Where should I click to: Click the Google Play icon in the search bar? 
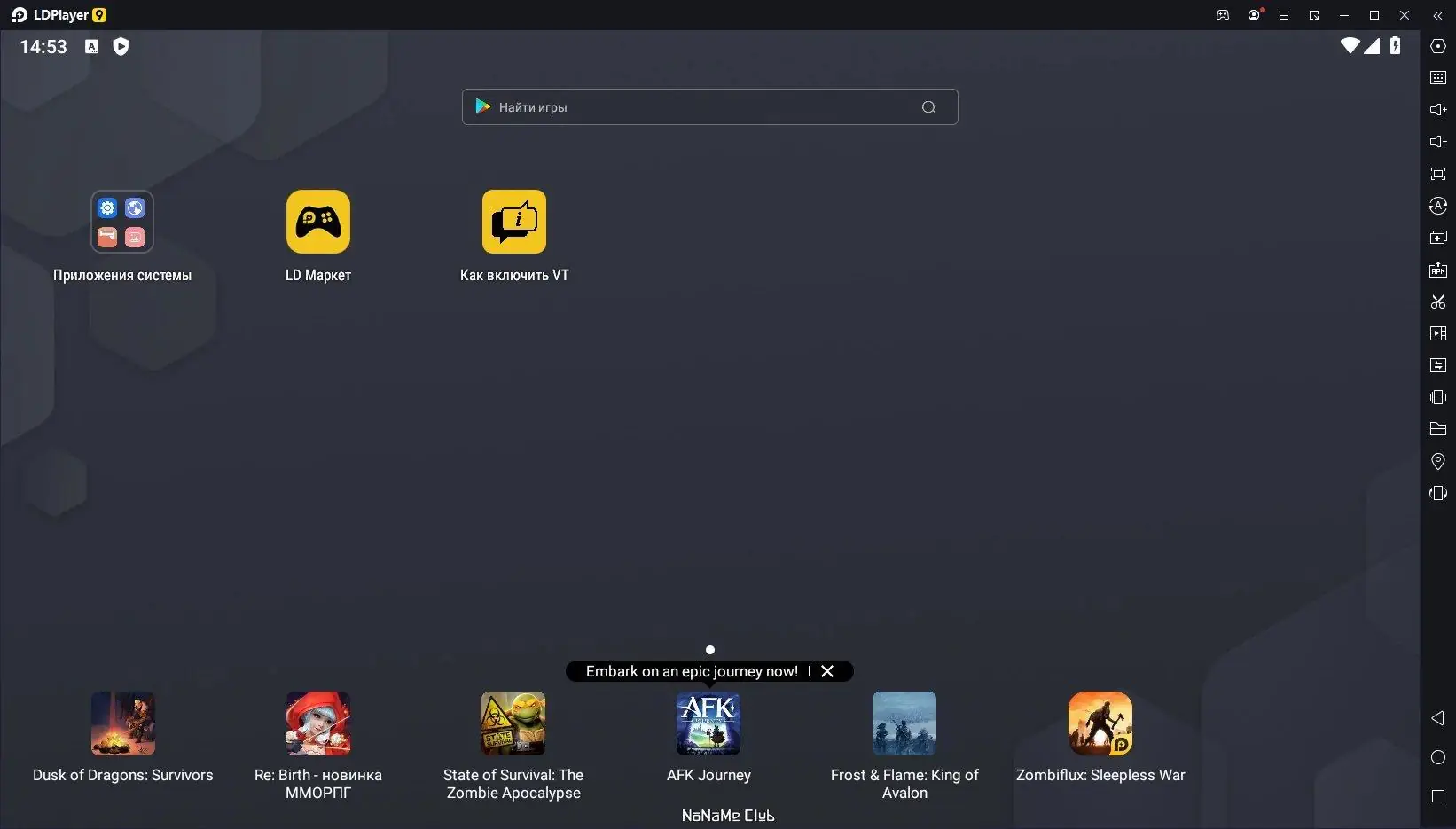click(482, 107)
